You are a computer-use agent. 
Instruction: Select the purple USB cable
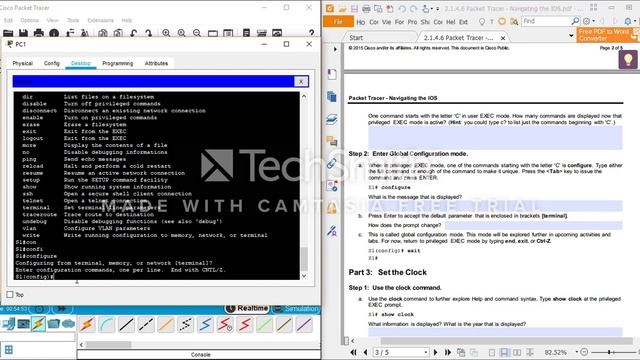pos(304,324)
